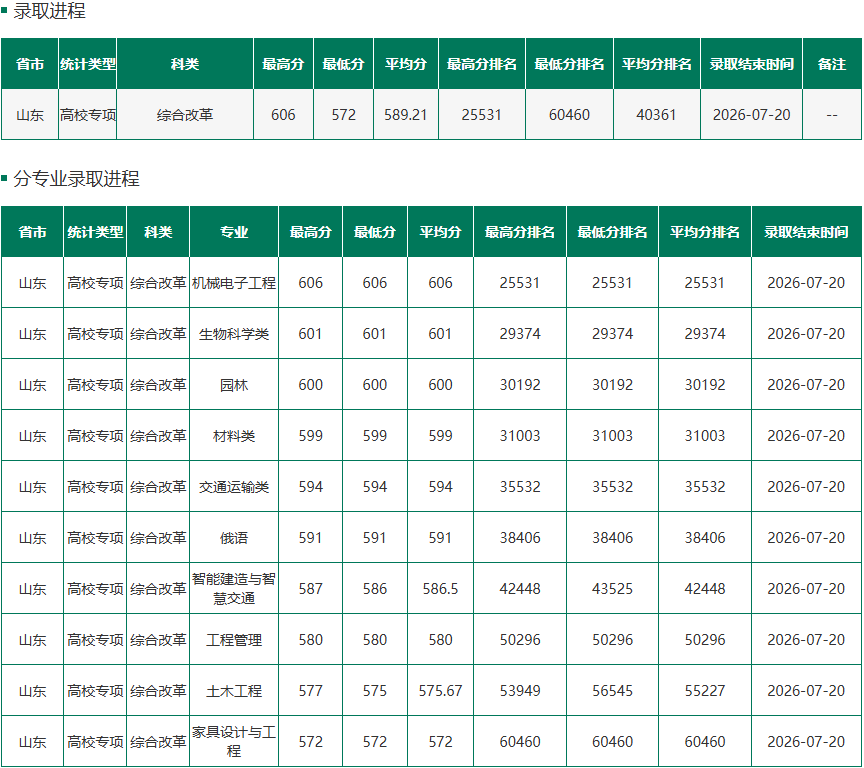The image size is (864, 768).
Task: Select the 智能建造与智慧交通 major cell
Action: click(234, 588)
